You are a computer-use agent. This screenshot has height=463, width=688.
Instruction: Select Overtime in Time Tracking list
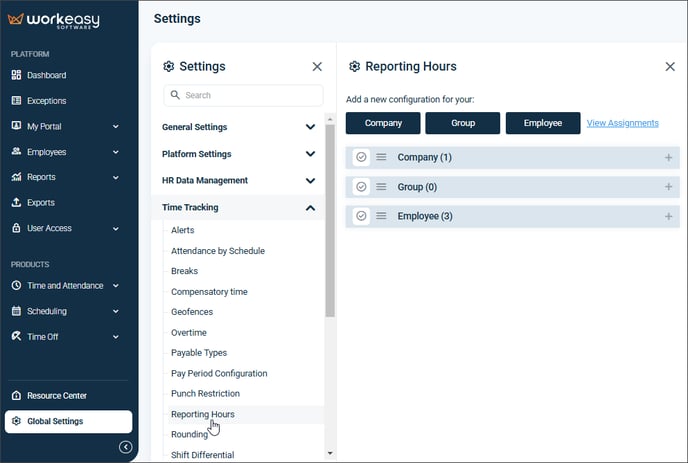(x=189, y=333)
